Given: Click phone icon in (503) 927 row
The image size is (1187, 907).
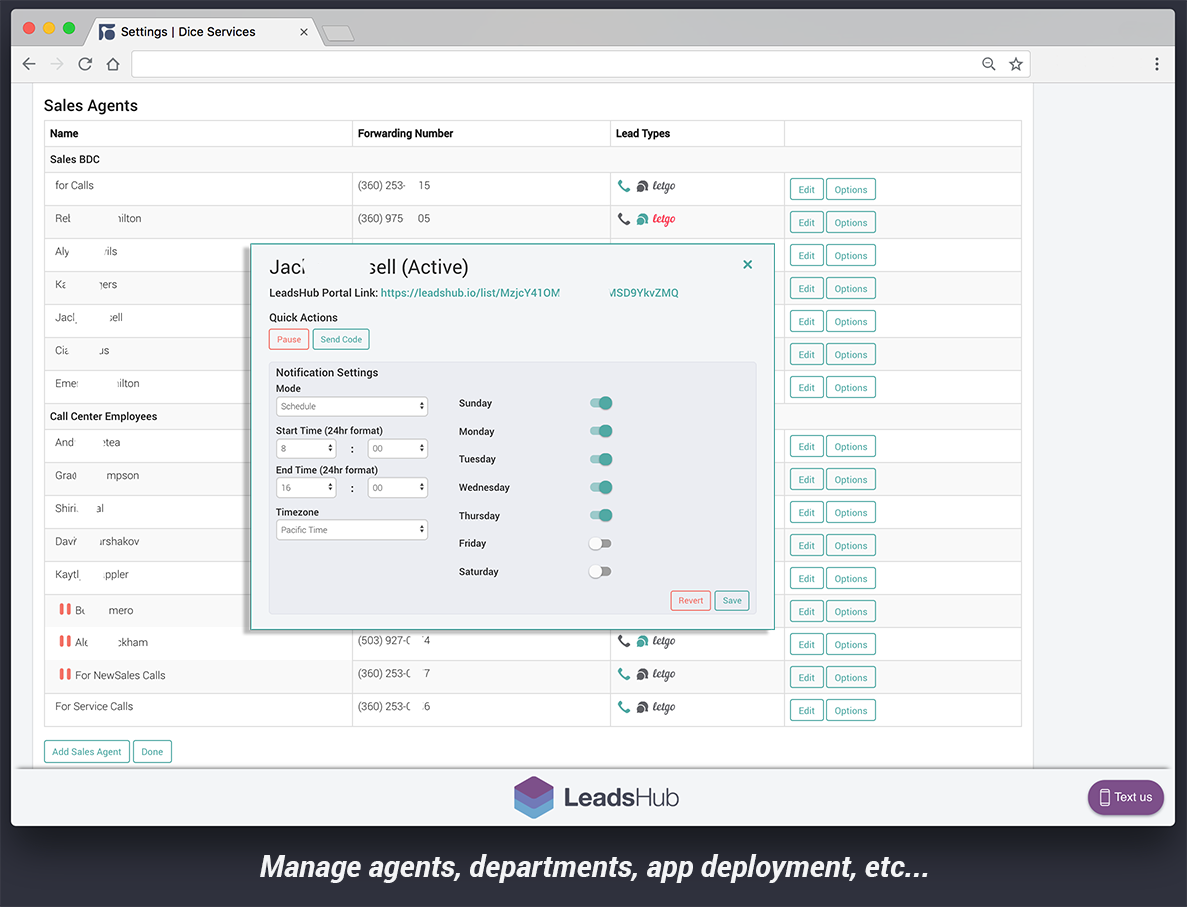Looking at the screenshot, I should tap(624, 641).
